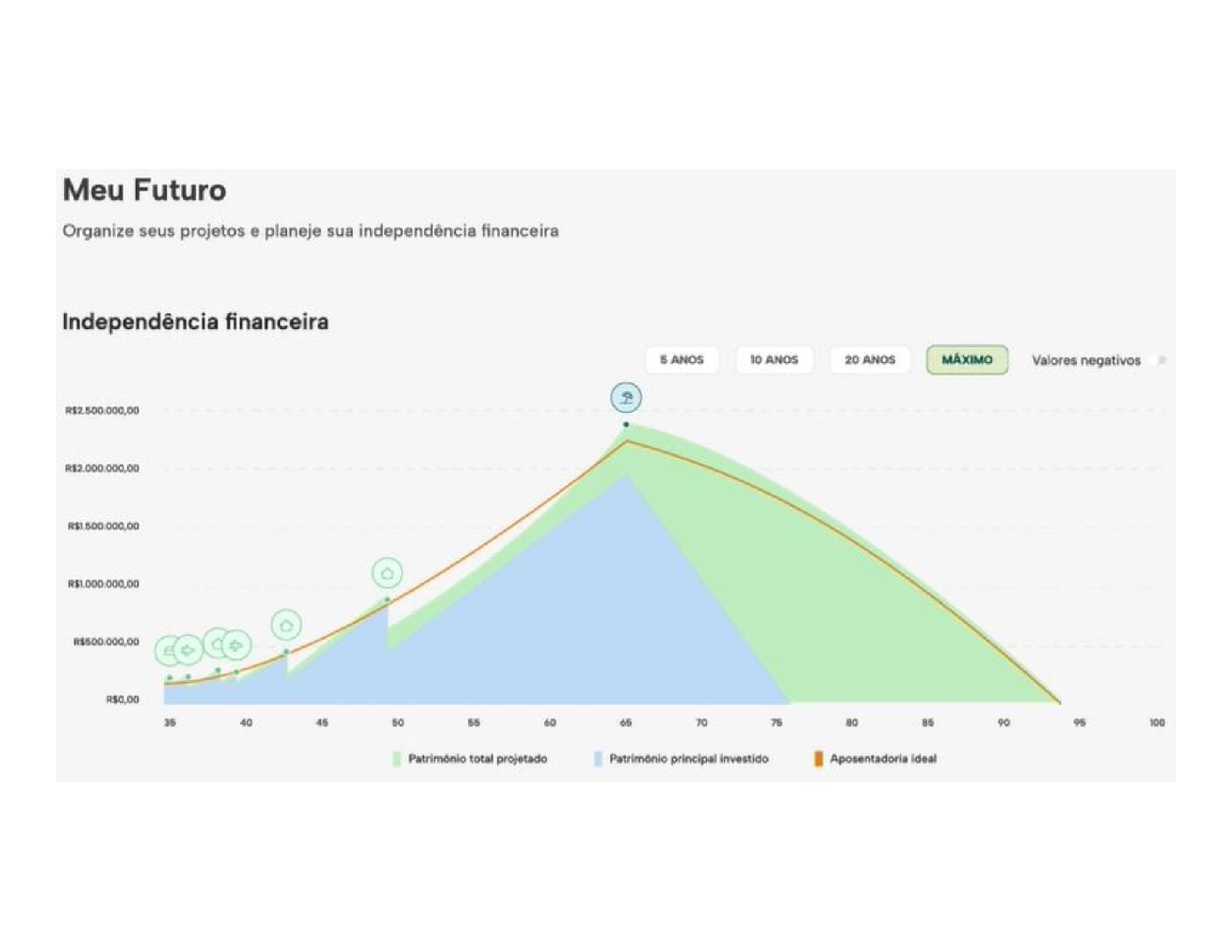1232x952 pixels.
Task: Click blue Patrimônio principal investido legend swatch
Action: pyautogui.click(x=598, y=759)
